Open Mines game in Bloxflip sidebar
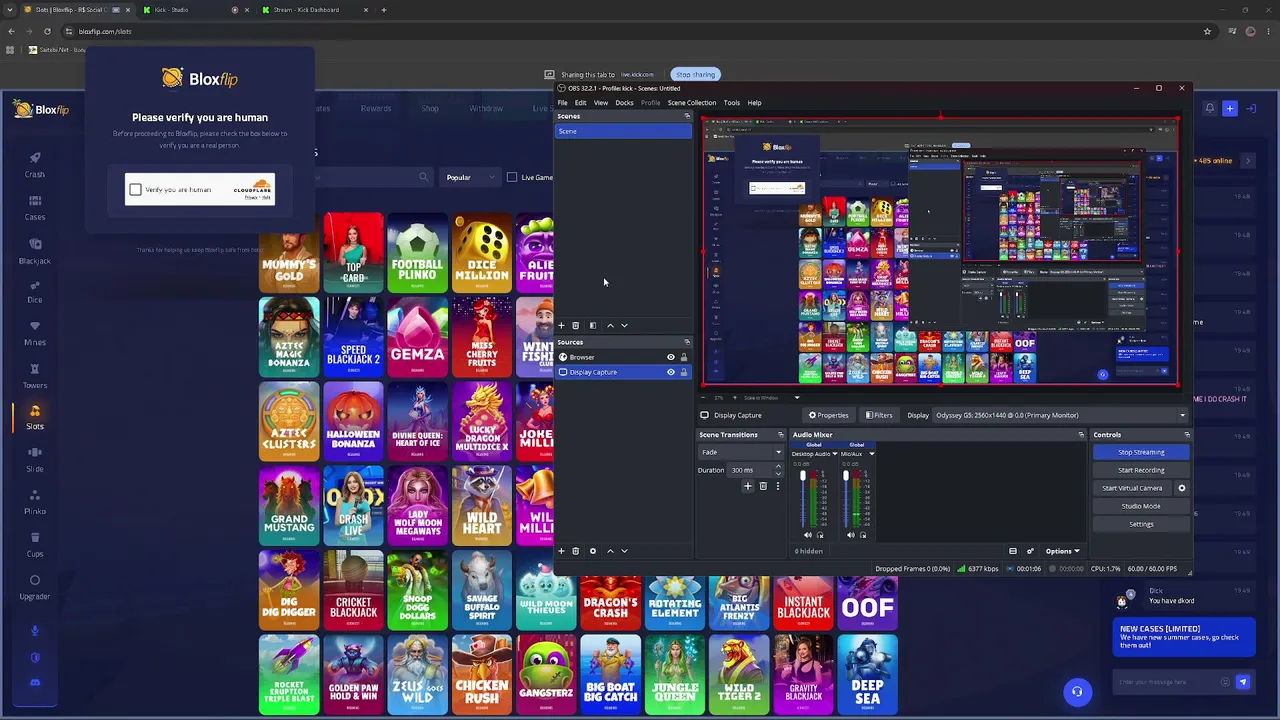 click(x=35, y=333)
